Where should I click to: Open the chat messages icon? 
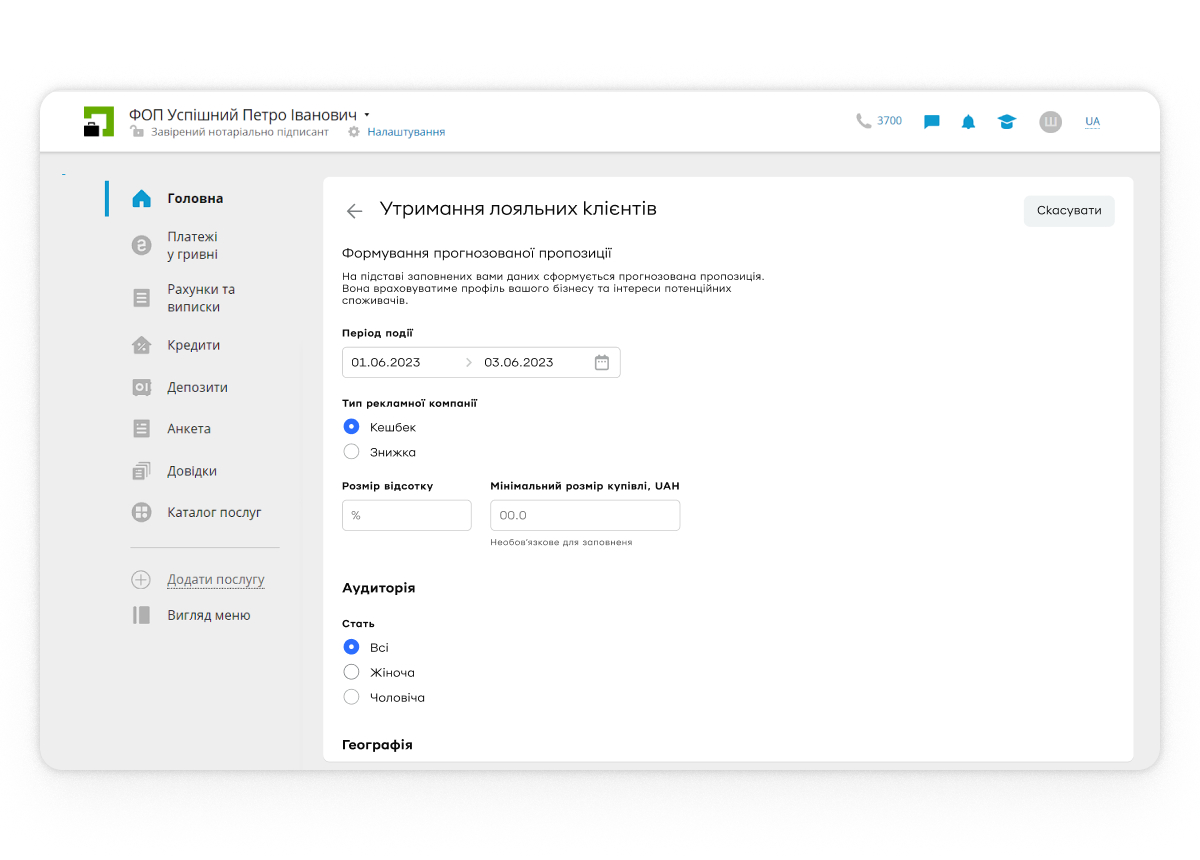932,122
